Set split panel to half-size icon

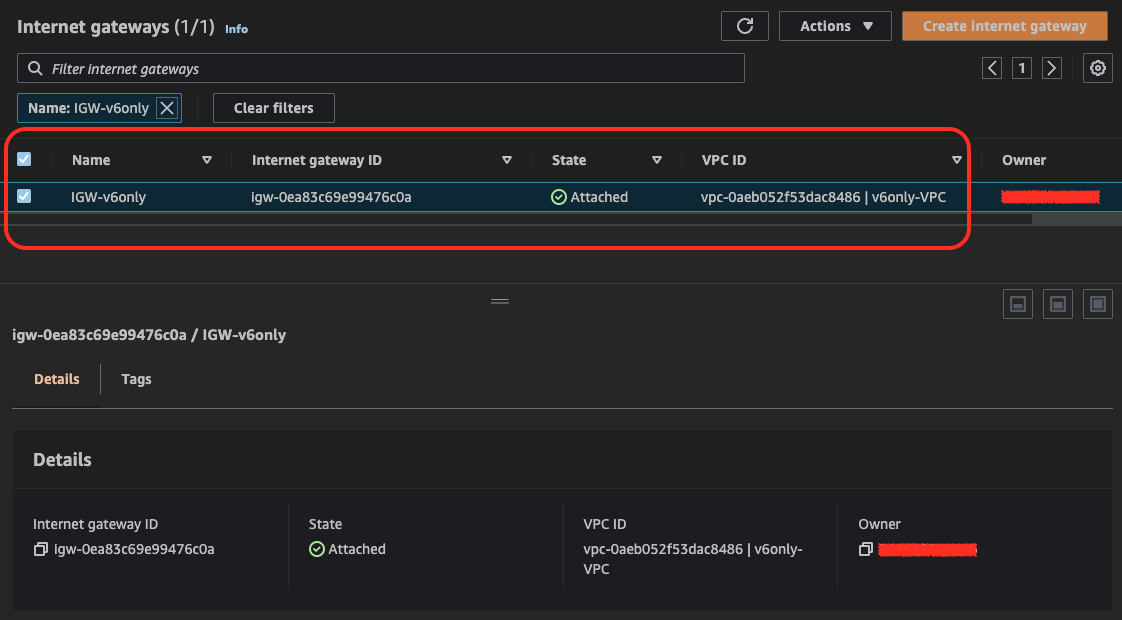[x=1058, y=304]
